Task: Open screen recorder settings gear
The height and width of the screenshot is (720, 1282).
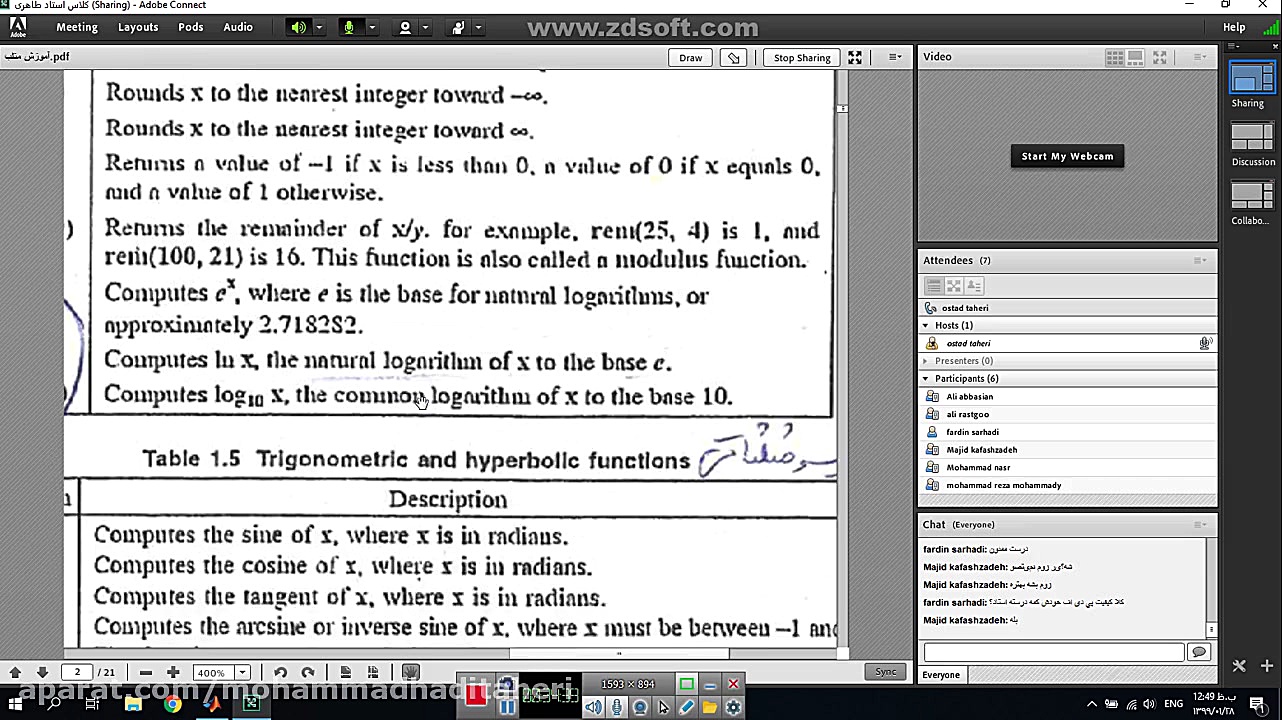Action: coord(733,707)
